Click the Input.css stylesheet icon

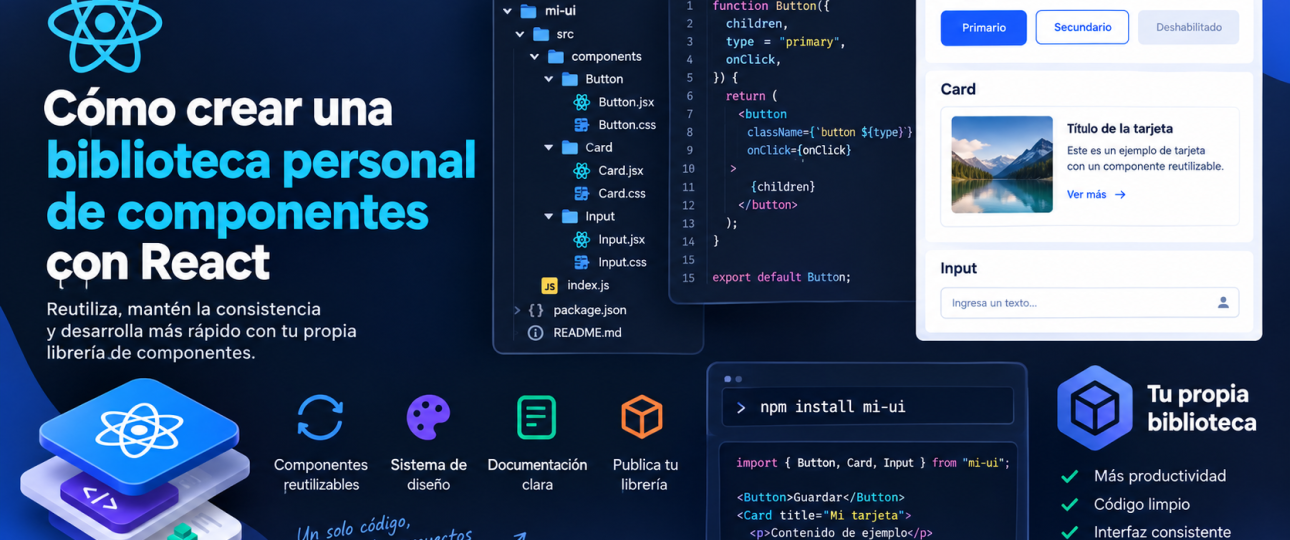pos(582,263)
